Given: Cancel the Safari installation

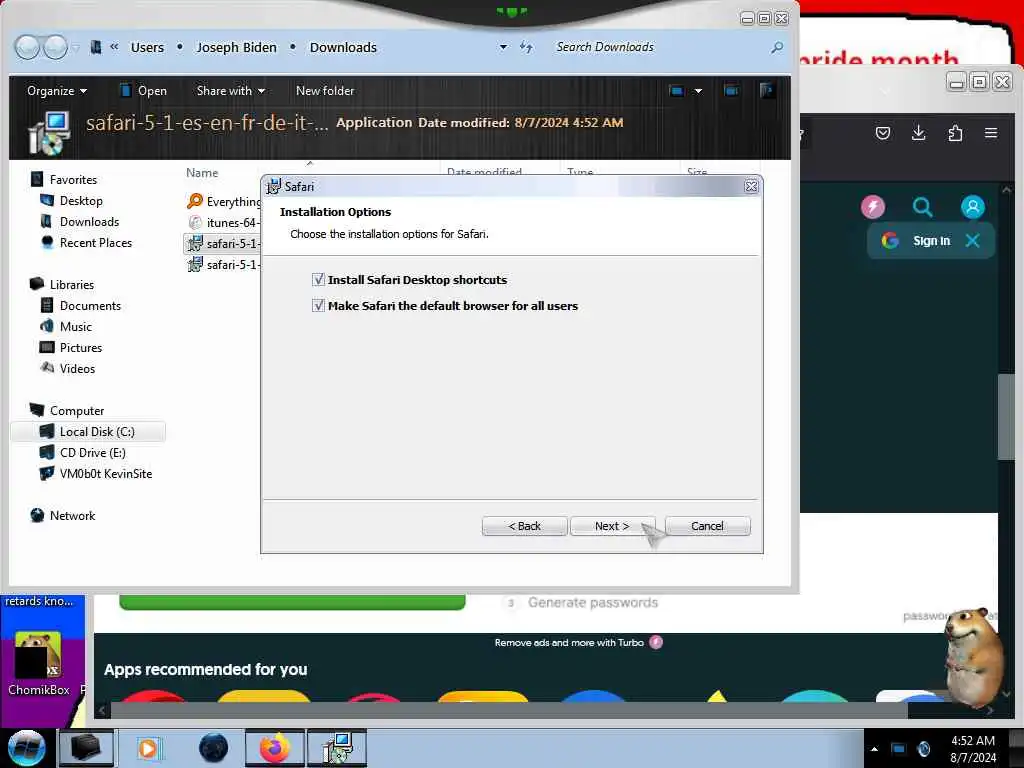Looking at the screenshot, I should coord(707,526).
